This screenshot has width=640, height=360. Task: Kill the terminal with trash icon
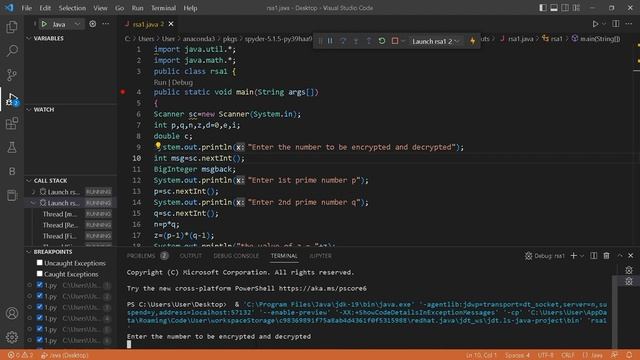(607, 256)
